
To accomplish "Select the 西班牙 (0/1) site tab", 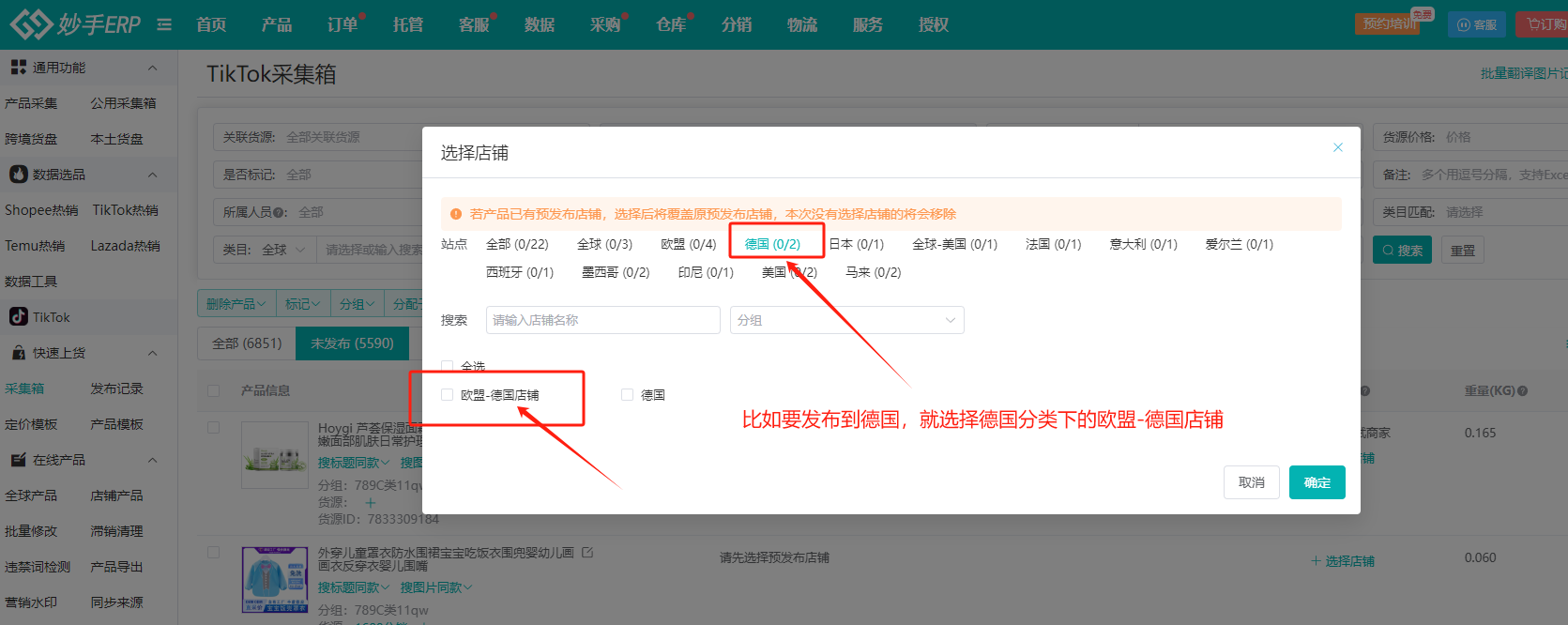I will point(520,272).
